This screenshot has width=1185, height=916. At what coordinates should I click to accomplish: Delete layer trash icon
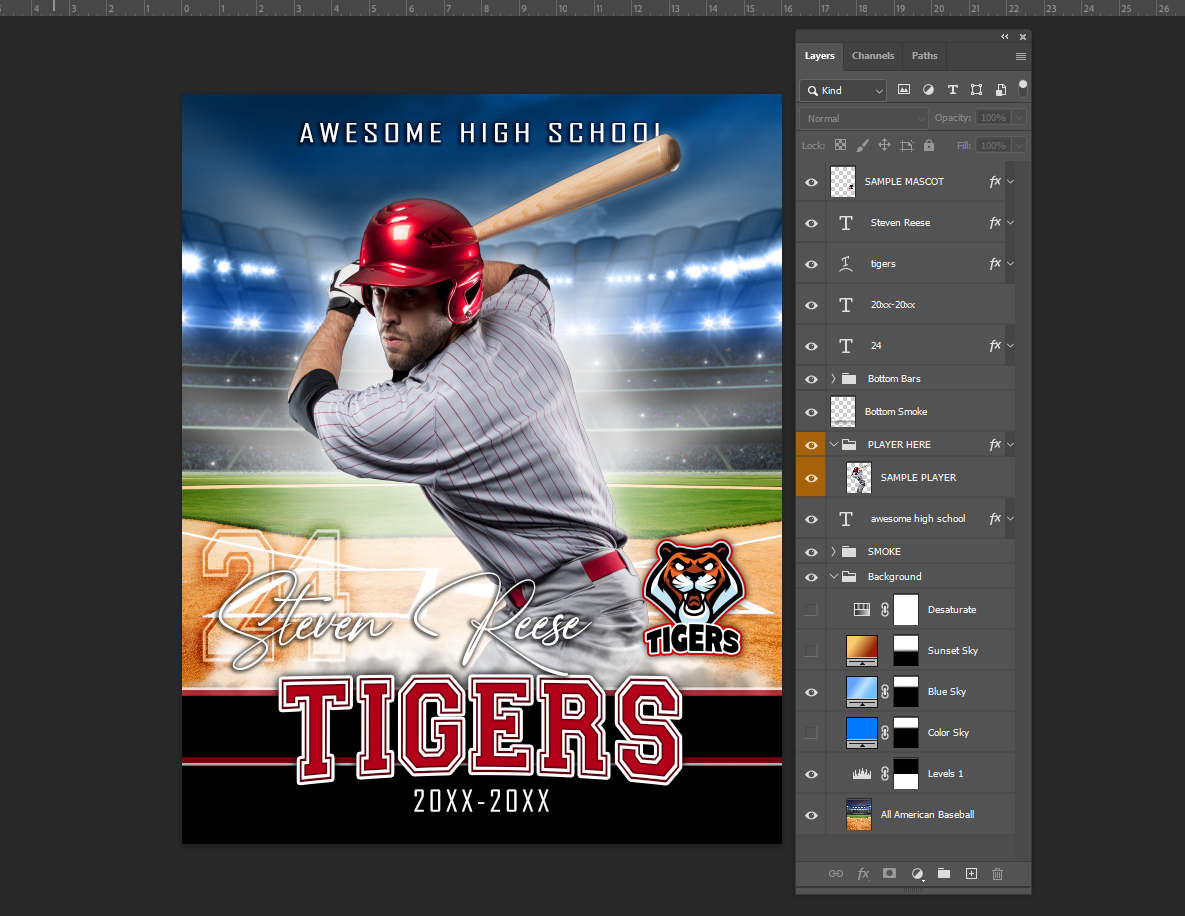tap(998, 874)
